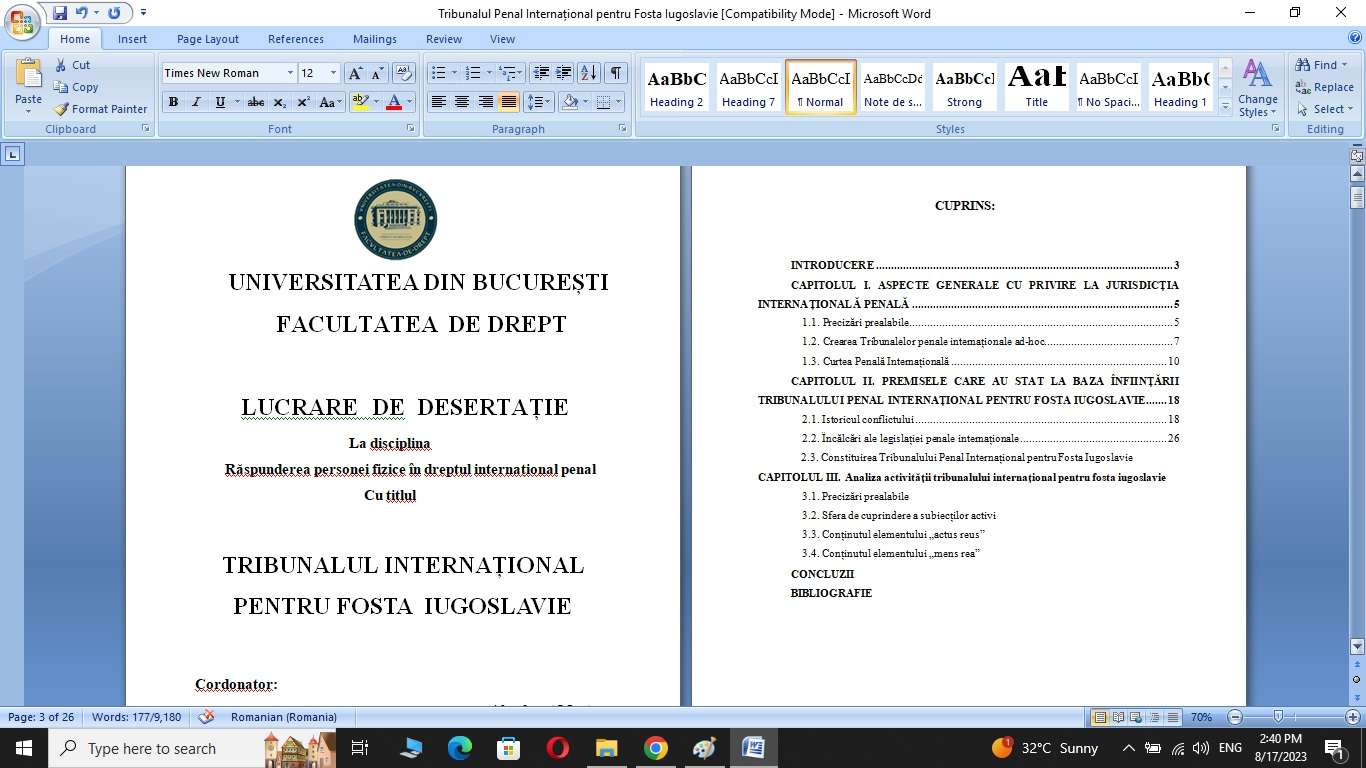
Task: Open Google Chrome from the taskbar
Action: [655, 748]
